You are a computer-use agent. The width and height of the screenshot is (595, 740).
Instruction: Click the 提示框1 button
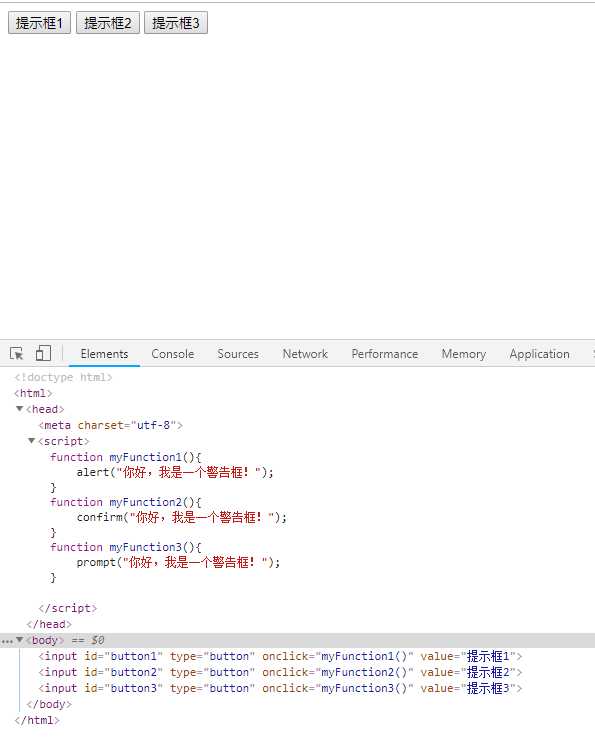(x=40, y=23)
